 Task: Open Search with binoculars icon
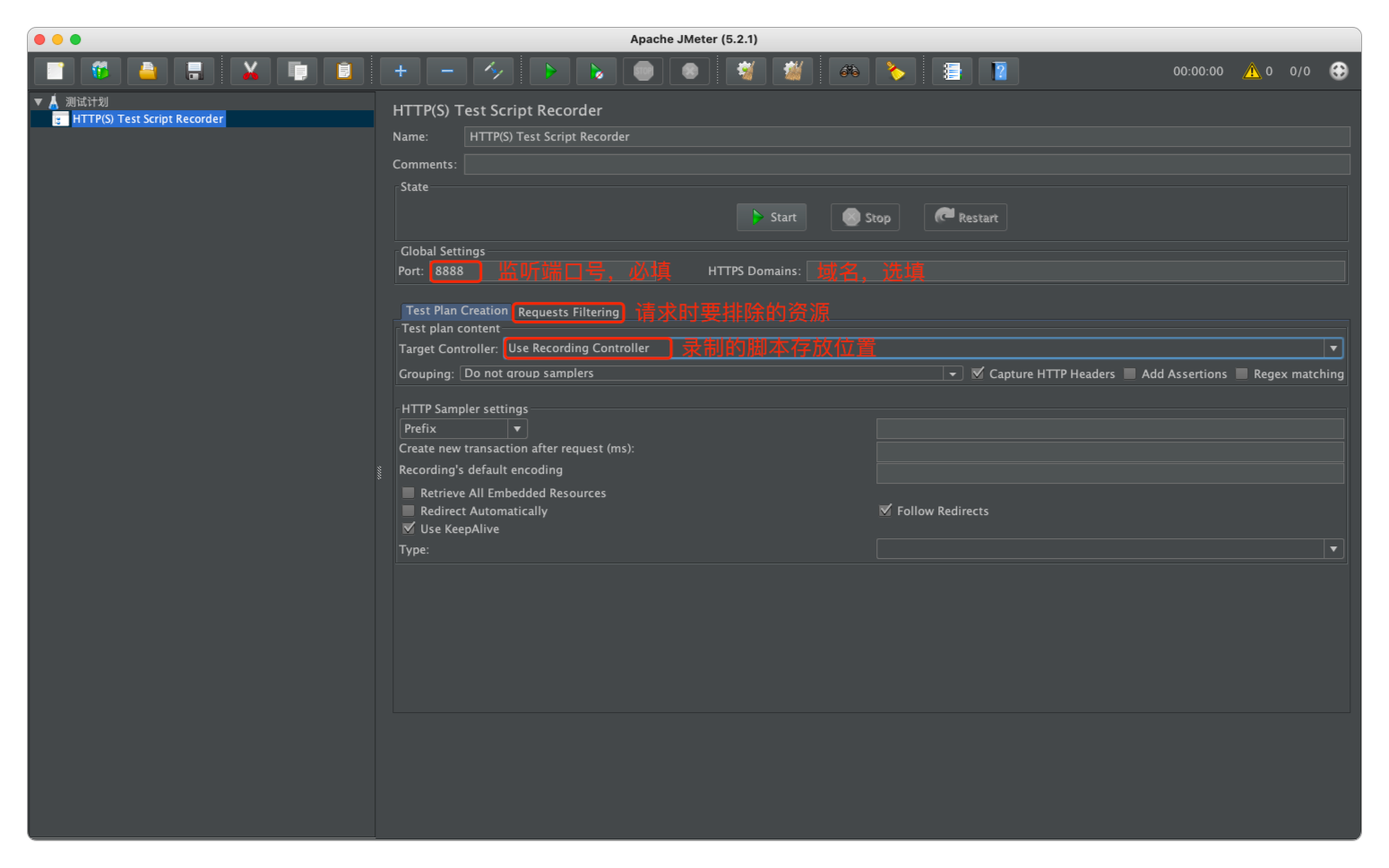pyautogui.click(x=849, y=71)
